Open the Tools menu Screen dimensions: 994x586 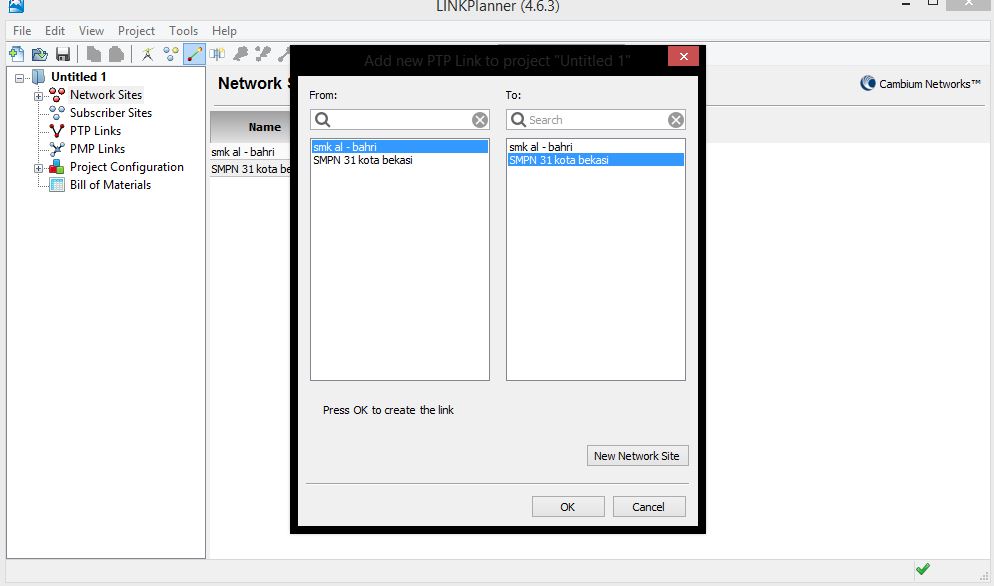pos(183,30)
